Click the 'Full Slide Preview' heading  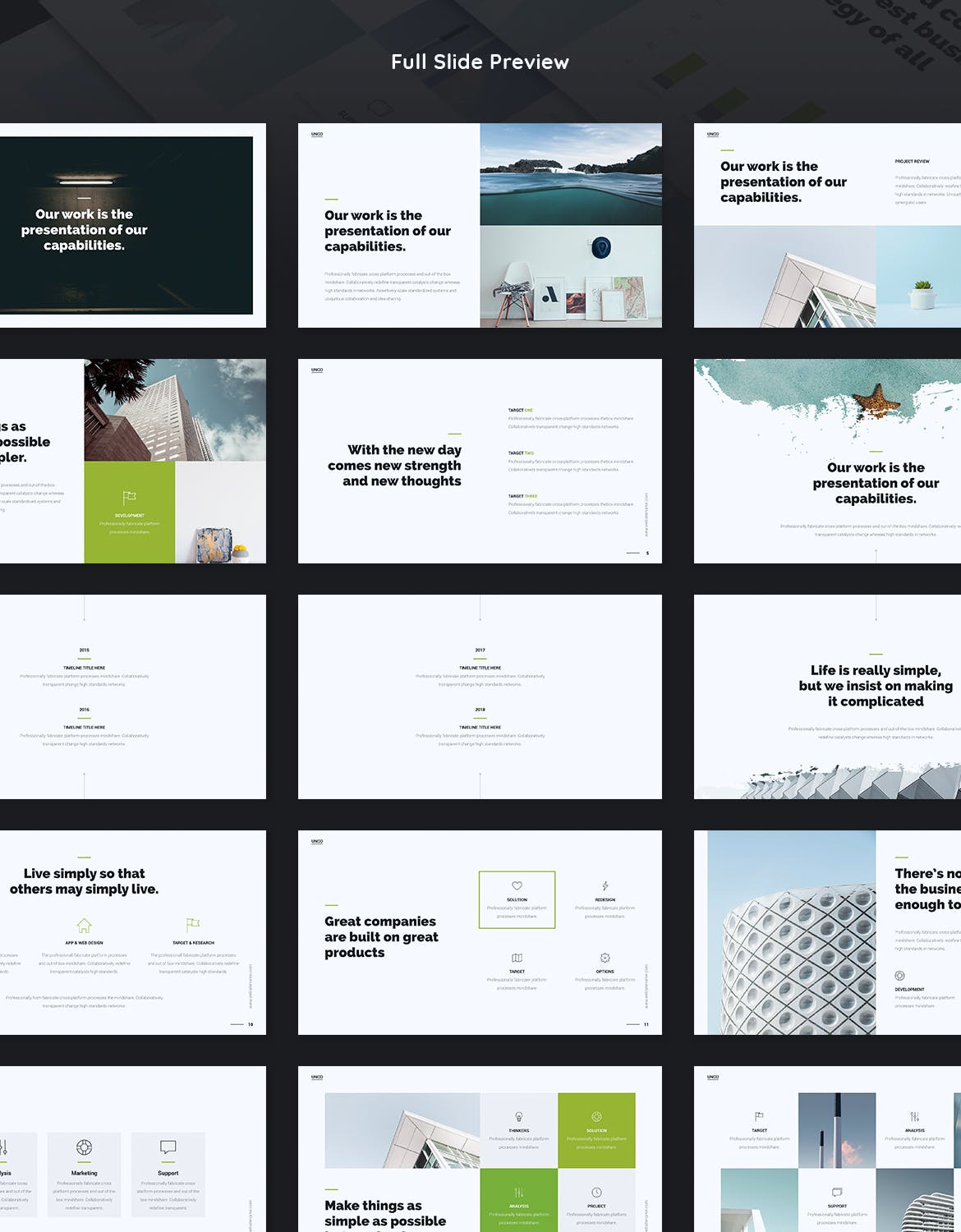[480, 62]
